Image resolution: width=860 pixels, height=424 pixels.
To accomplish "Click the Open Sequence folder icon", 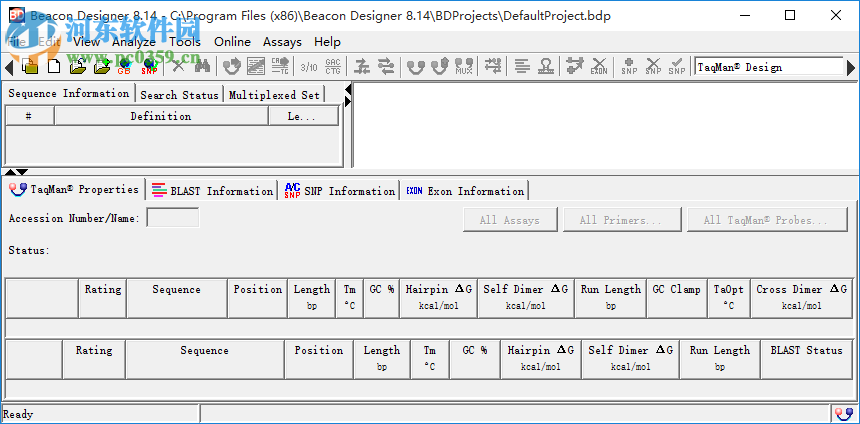I will click(x=78, y=67).
